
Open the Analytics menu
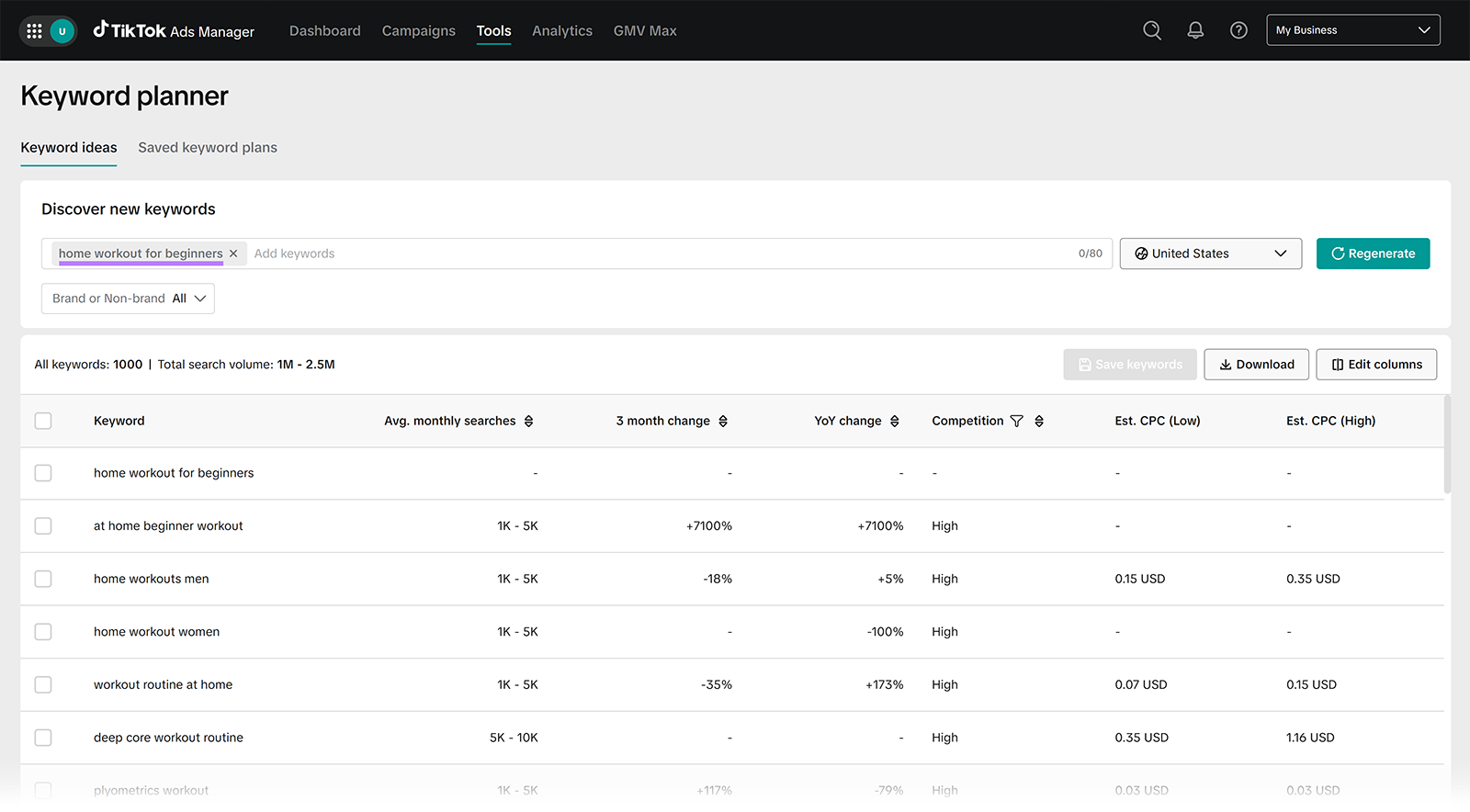(x=562, y=30)
